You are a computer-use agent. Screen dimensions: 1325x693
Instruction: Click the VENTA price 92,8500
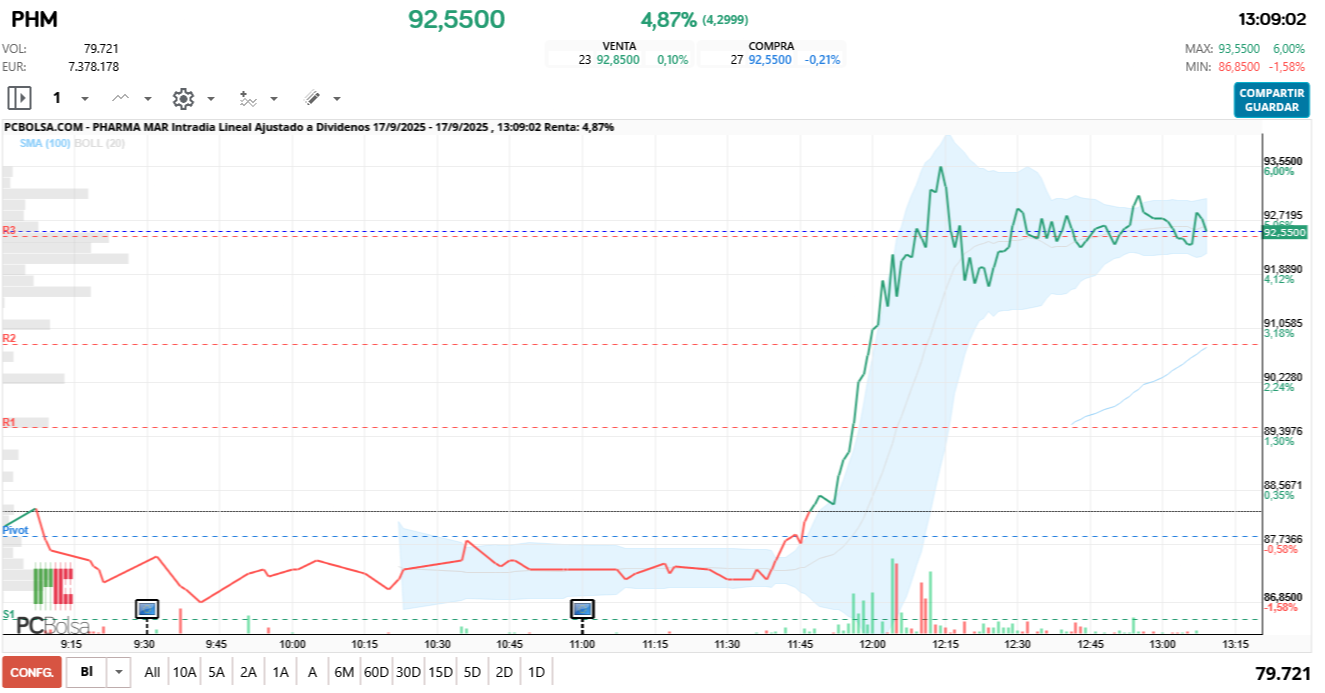[x=616, y=60]
